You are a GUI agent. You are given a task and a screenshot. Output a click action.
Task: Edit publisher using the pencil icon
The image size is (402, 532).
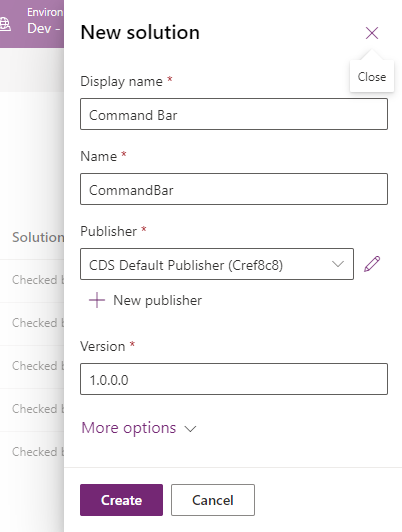[x=372, y=264]
